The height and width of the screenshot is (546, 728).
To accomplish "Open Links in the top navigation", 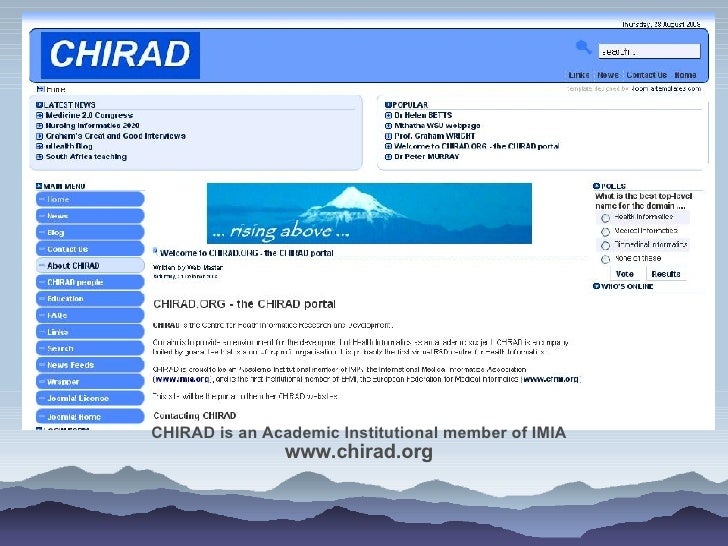I will (x=578, y=75).
